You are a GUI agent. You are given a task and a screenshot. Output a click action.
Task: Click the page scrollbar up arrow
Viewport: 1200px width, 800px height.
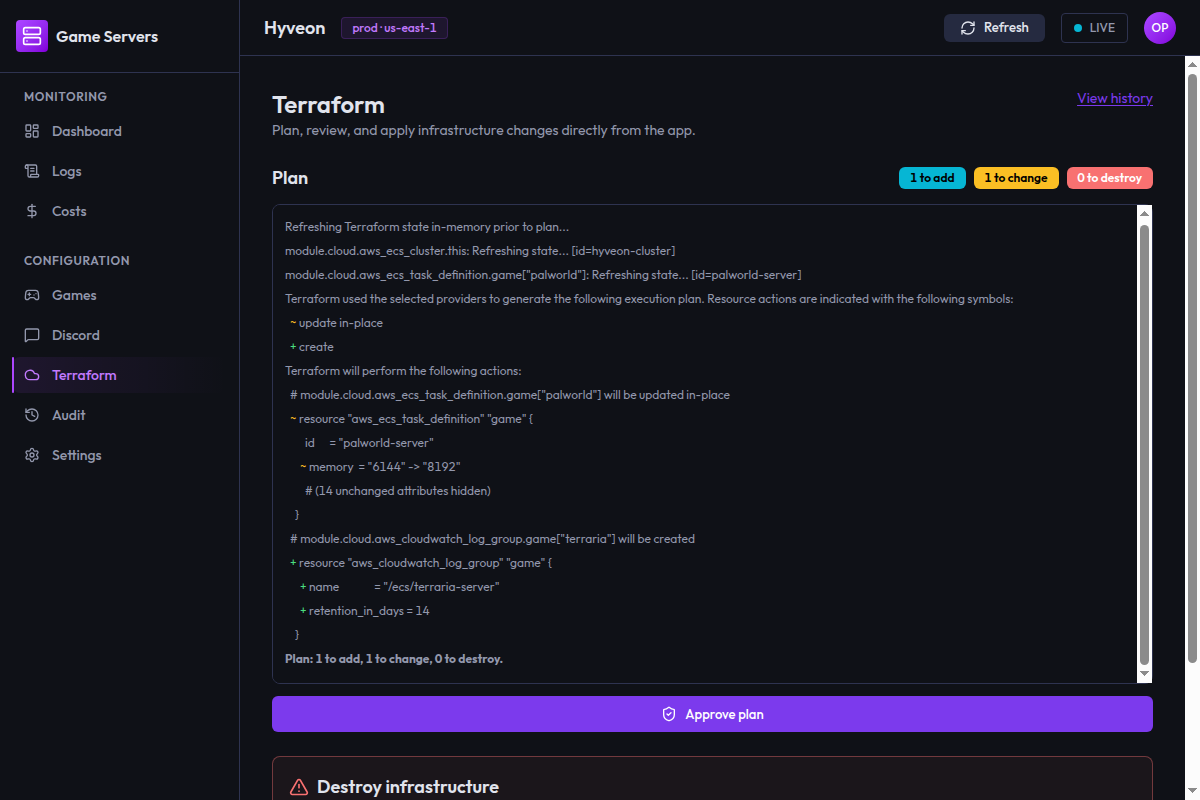pyautogui.click(x=1192, y=64)
